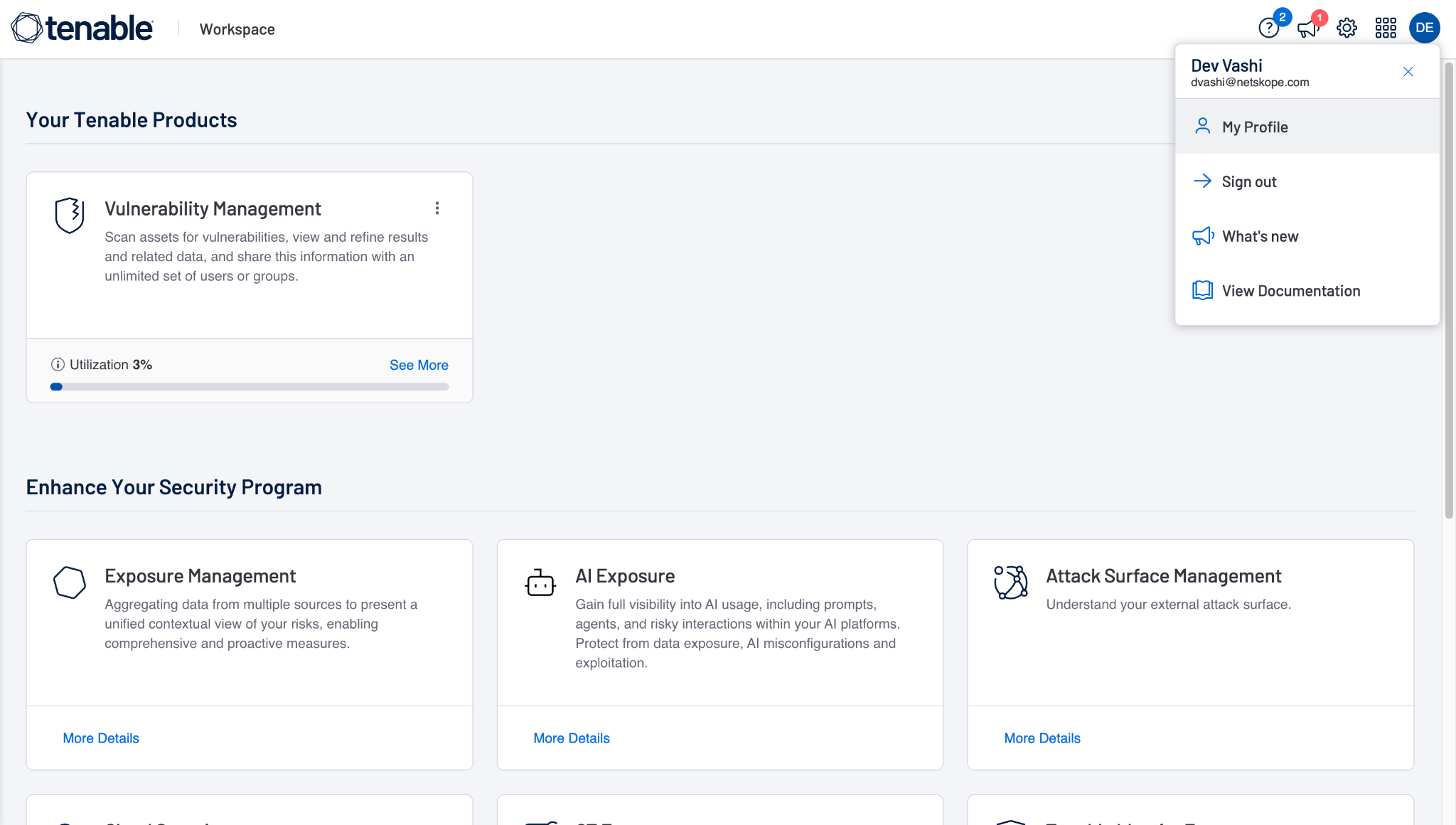Open the workspace apps grid icon

(x=1386, y=28)
